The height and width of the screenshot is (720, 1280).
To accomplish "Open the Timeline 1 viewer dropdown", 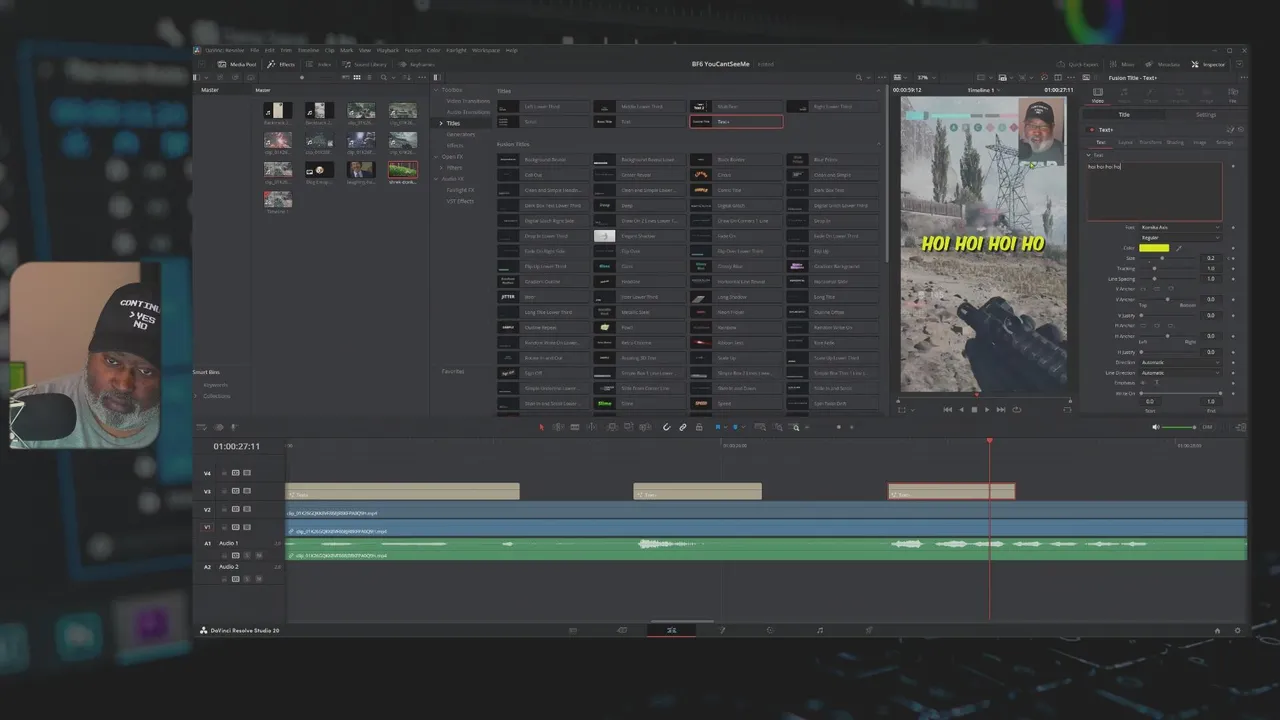I will [986, 90].
